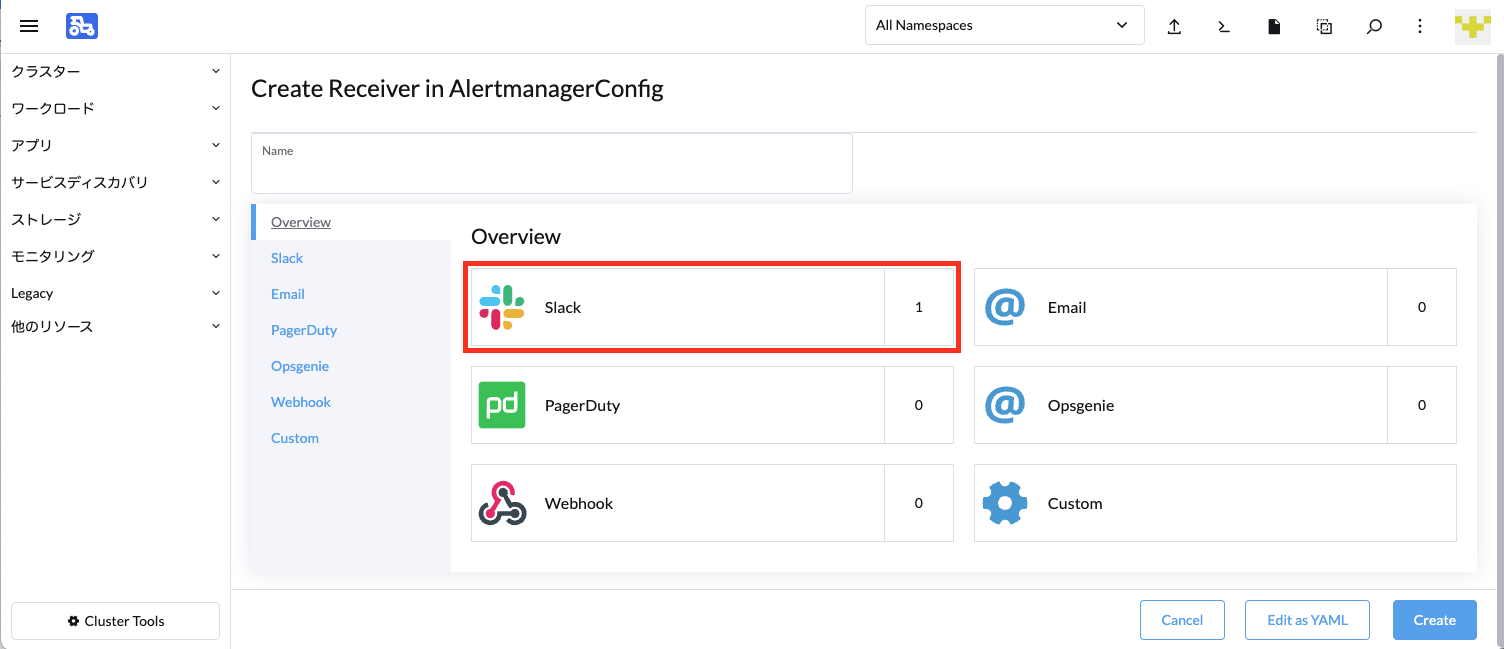The image size is (1504, 649).
Task: Open the three-dot more options menu
Action: pos(1420,27)
